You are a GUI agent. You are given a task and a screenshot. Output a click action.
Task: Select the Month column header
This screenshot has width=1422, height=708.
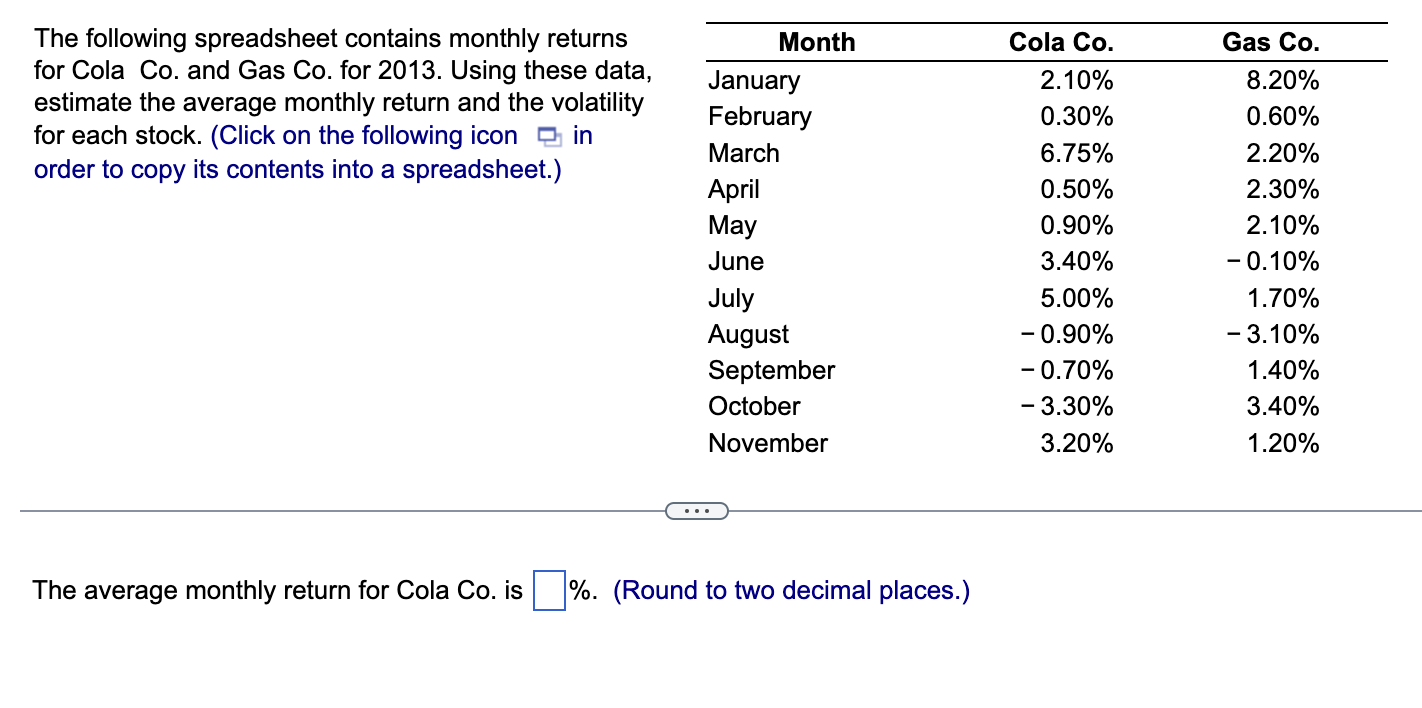[817, 42]
